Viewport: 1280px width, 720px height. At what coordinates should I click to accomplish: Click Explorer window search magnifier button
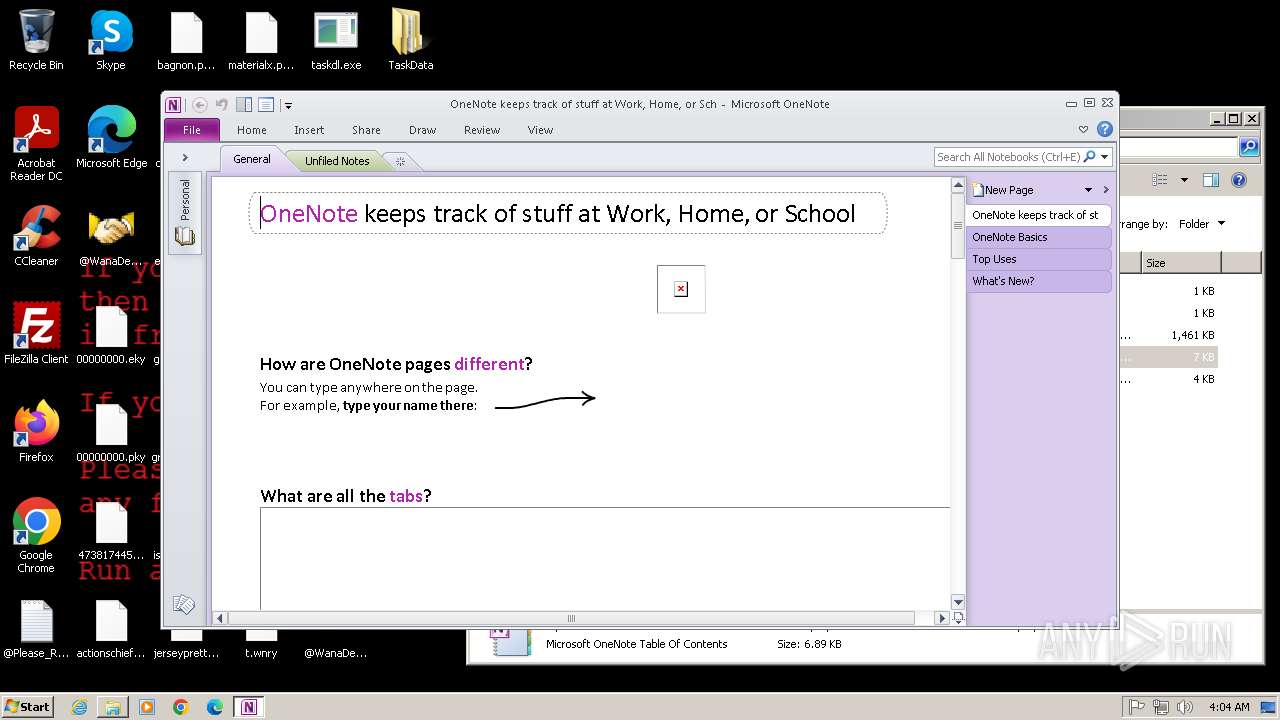(x=1249, y=148)
